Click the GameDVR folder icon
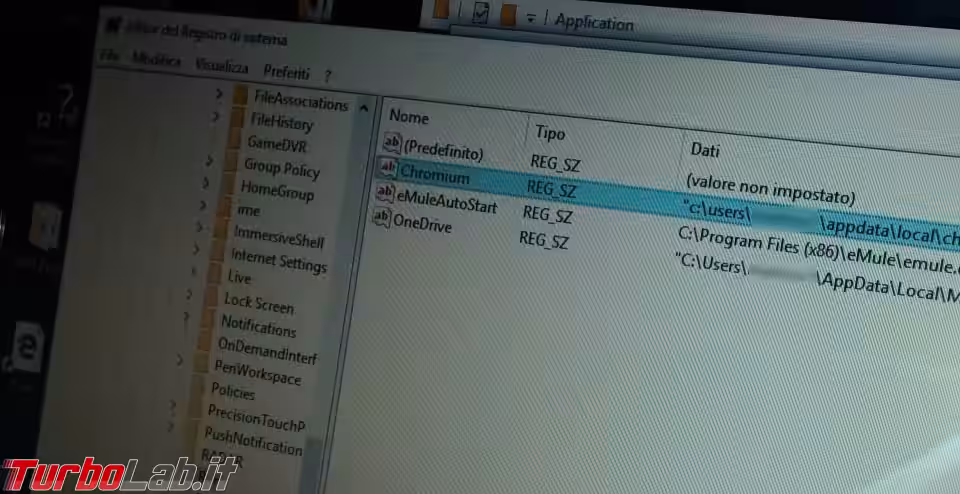The height and width of the screenshot is (494, 960). click(x=234, y=140)
